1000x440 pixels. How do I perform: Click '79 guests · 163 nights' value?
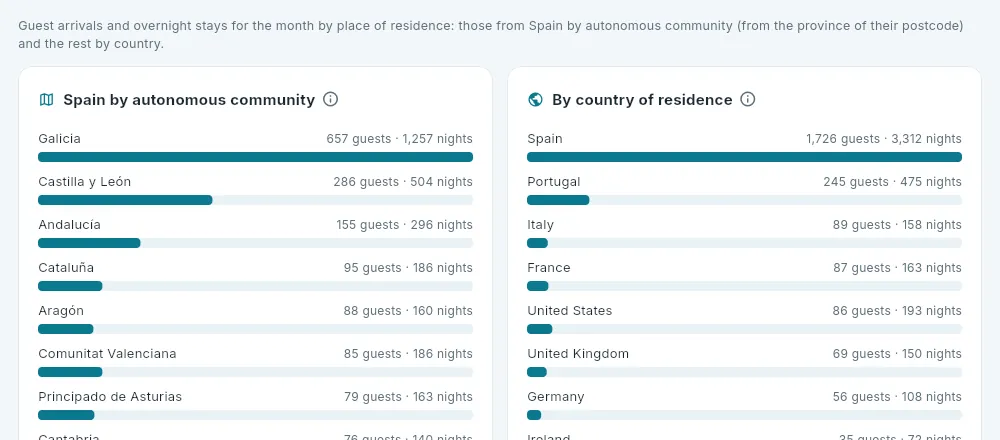[x=408, y=397]
